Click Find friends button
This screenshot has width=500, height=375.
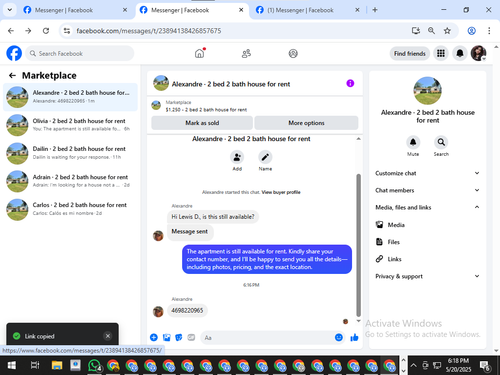pos(410,53)
